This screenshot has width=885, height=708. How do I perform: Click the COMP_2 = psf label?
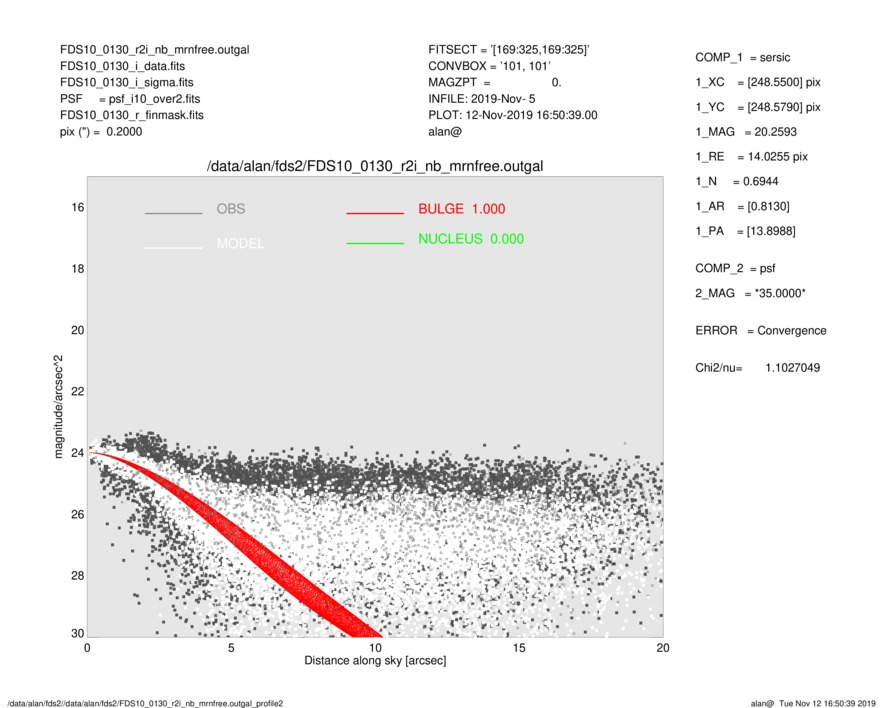735,269
